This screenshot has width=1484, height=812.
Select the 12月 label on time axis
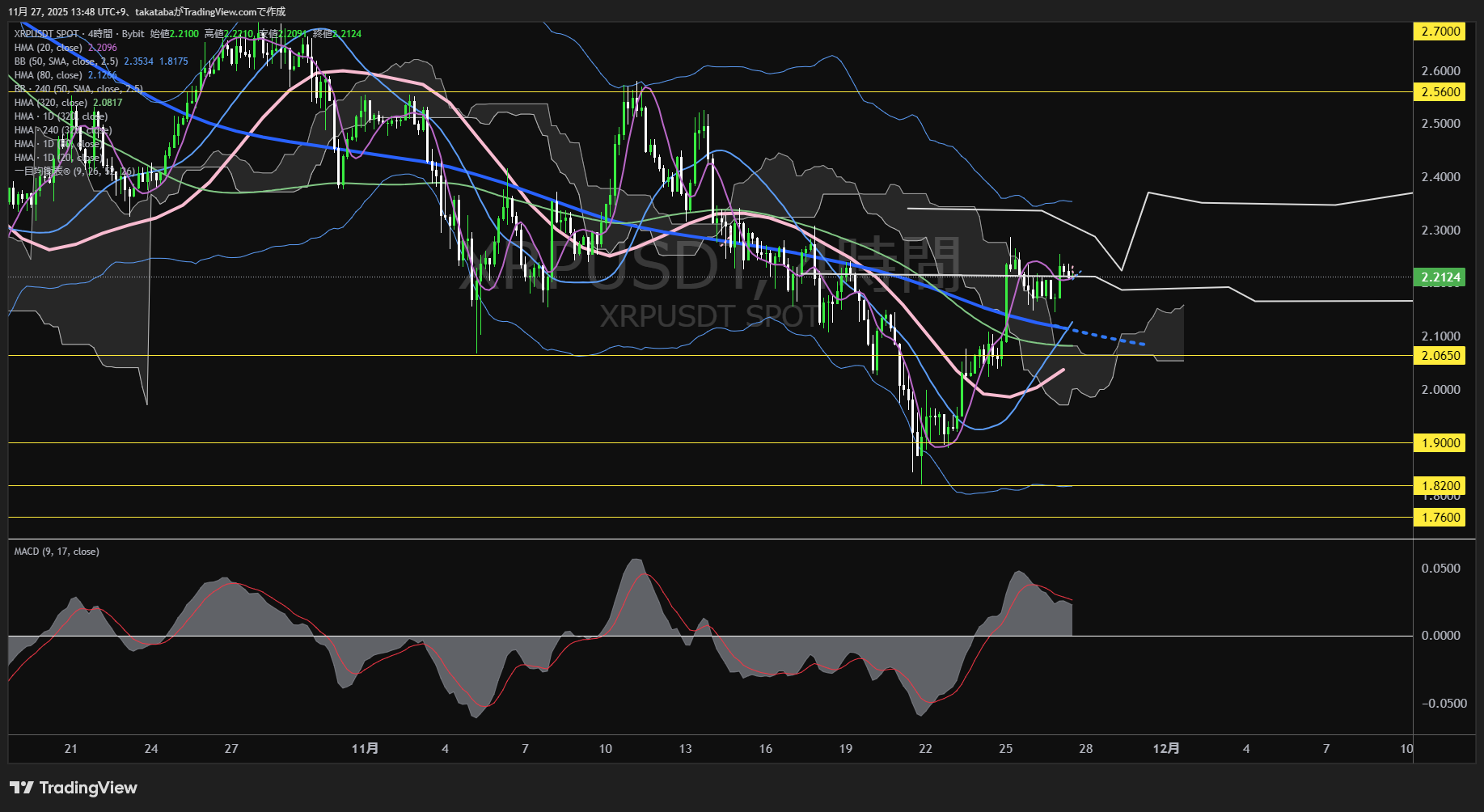point(1165,749)
